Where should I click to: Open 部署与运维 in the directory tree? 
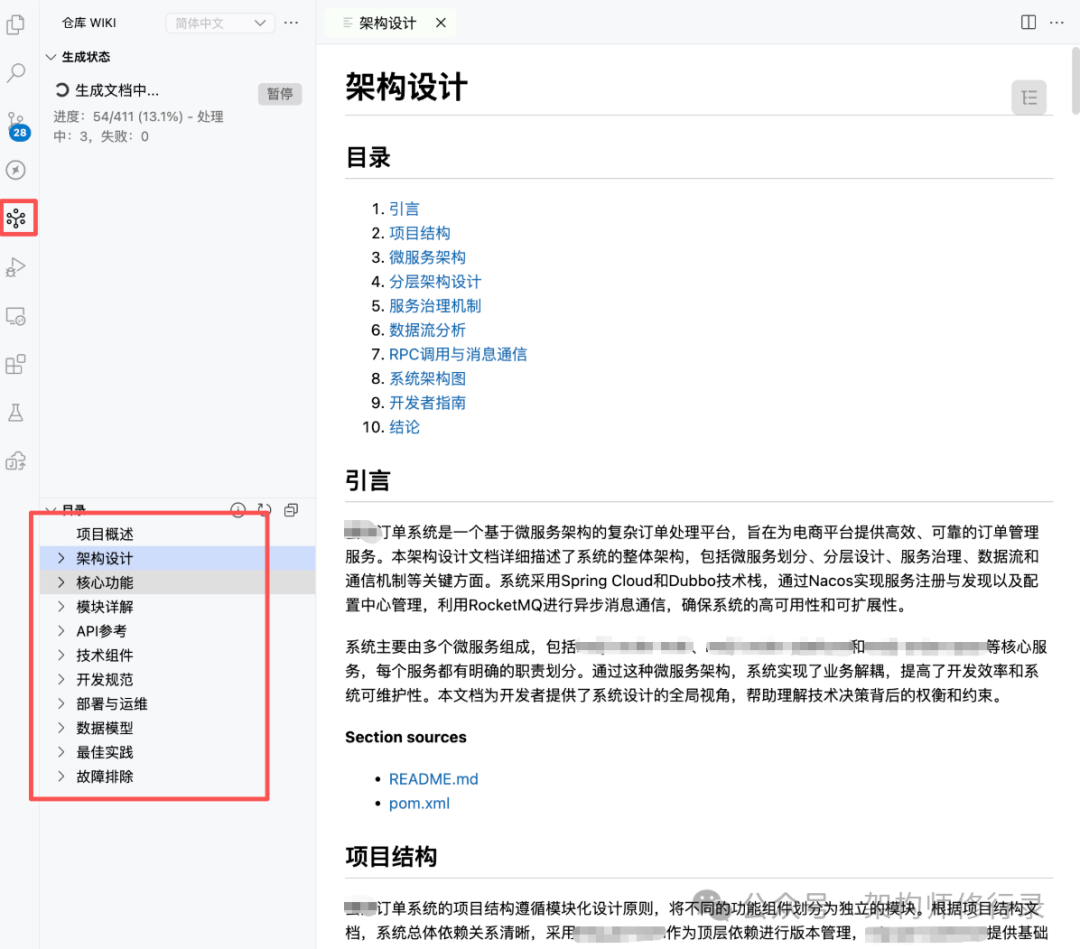click(x=112, y=704)
